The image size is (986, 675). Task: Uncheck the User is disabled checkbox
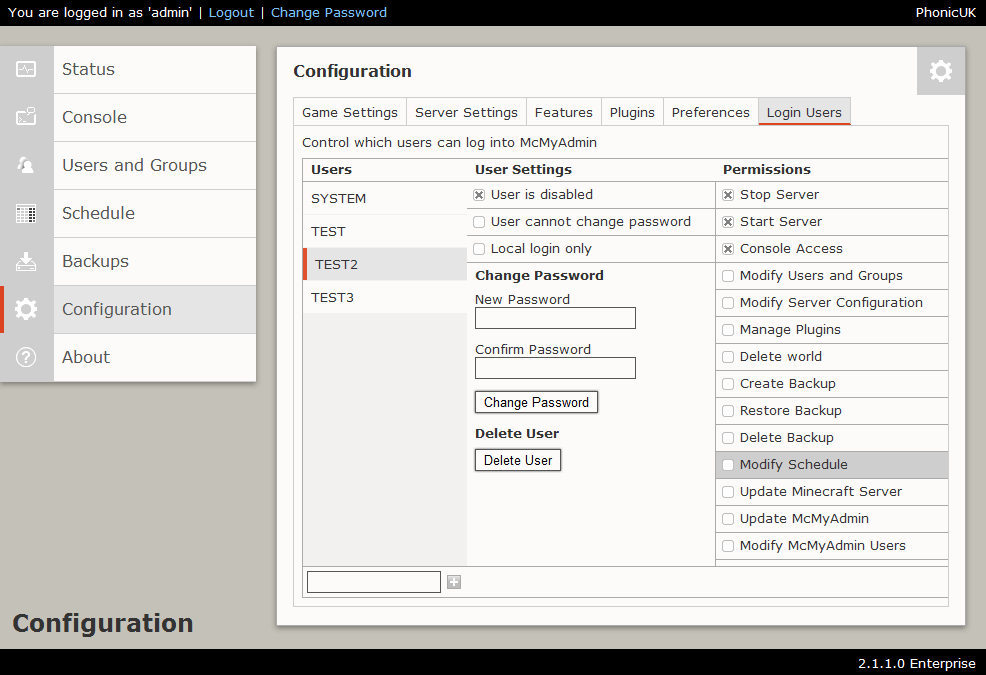pyautogui.click(x=479, y=195)
